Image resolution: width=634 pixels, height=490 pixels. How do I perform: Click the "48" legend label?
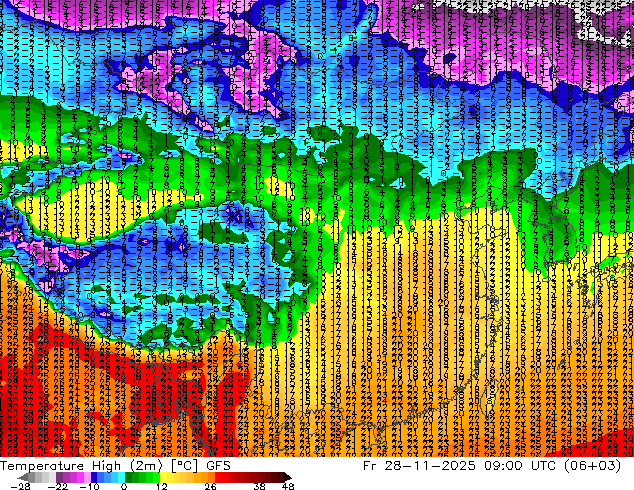point(288,486)
